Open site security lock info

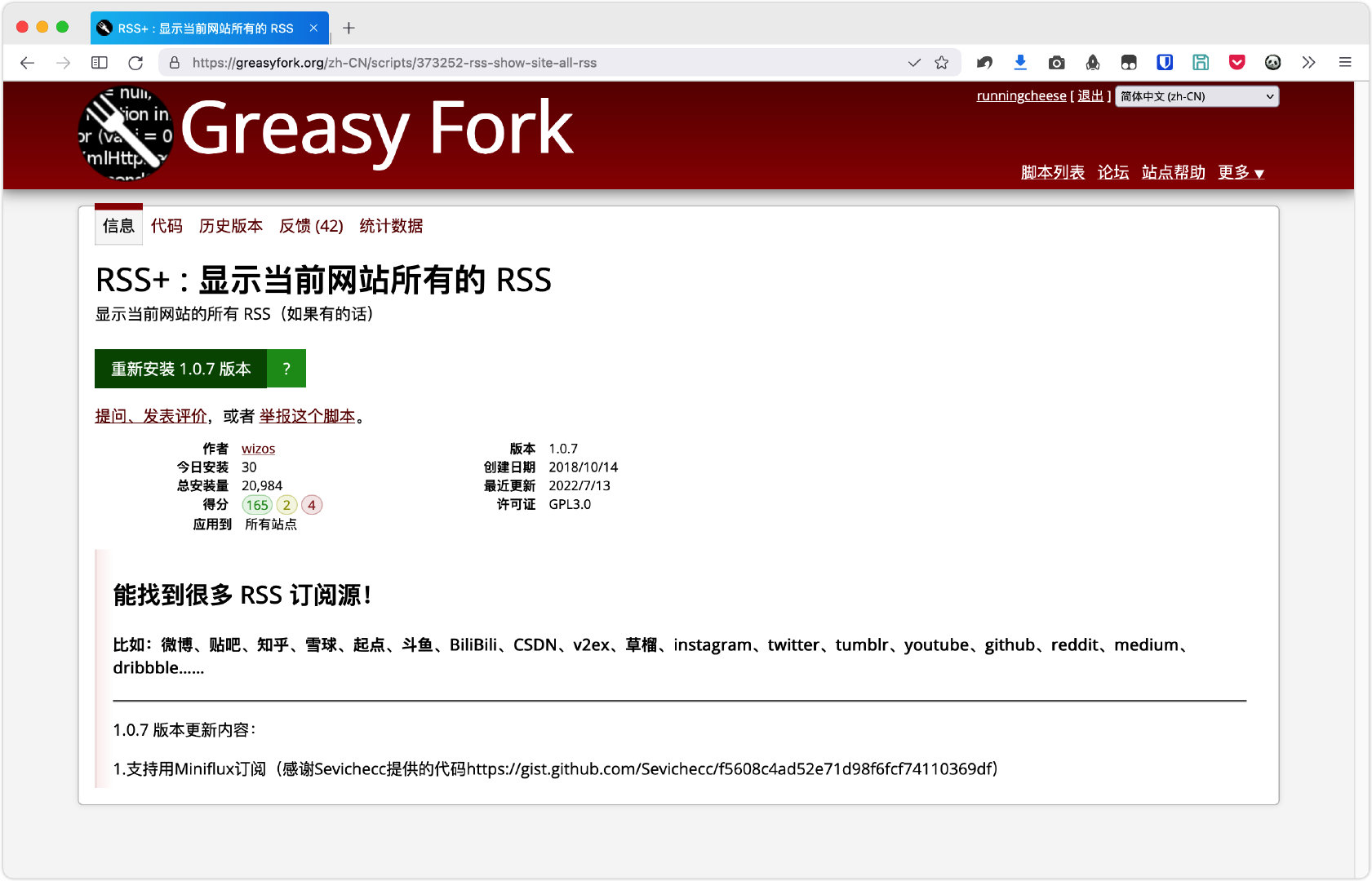tap(175, 63)
